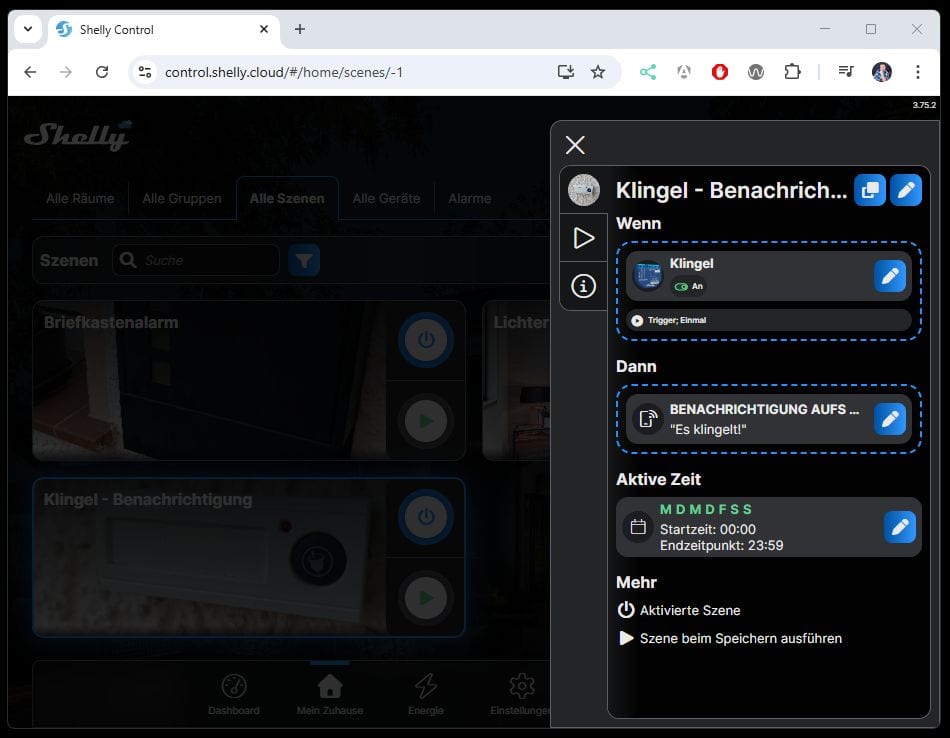Close the scene details panel with X

click(x=575, y=145)
